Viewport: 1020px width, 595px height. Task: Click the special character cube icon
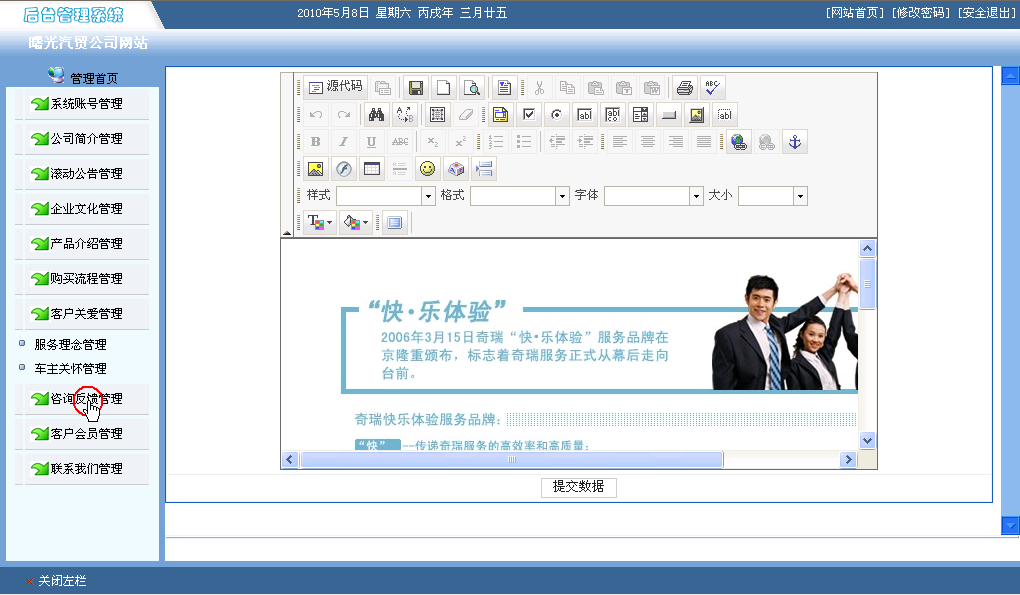[455, 169]
